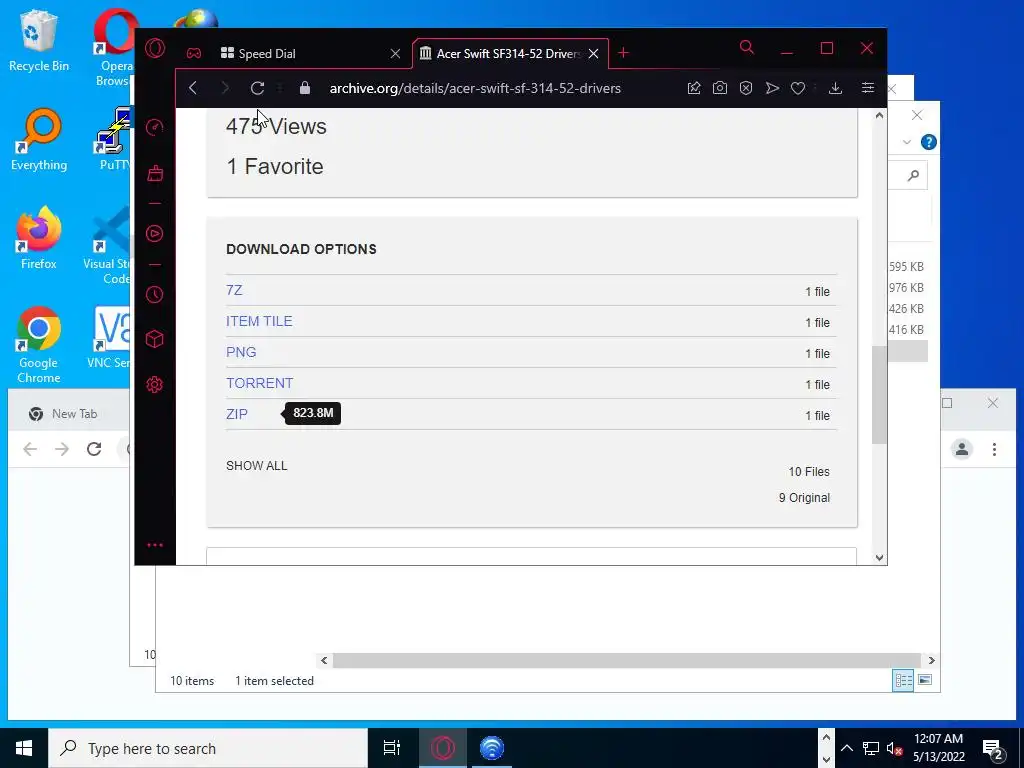Open the ITEM TILE download link
Viewport: 1024px width, 768px height.
pos(259,321)
